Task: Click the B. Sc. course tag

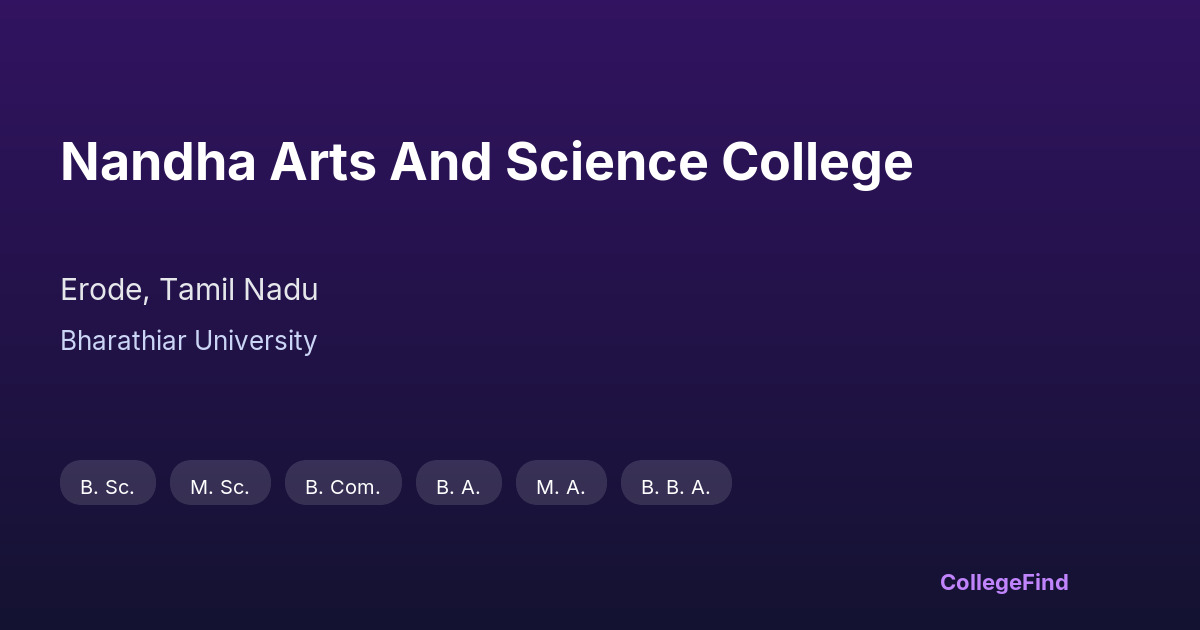Action: [108, 484]
